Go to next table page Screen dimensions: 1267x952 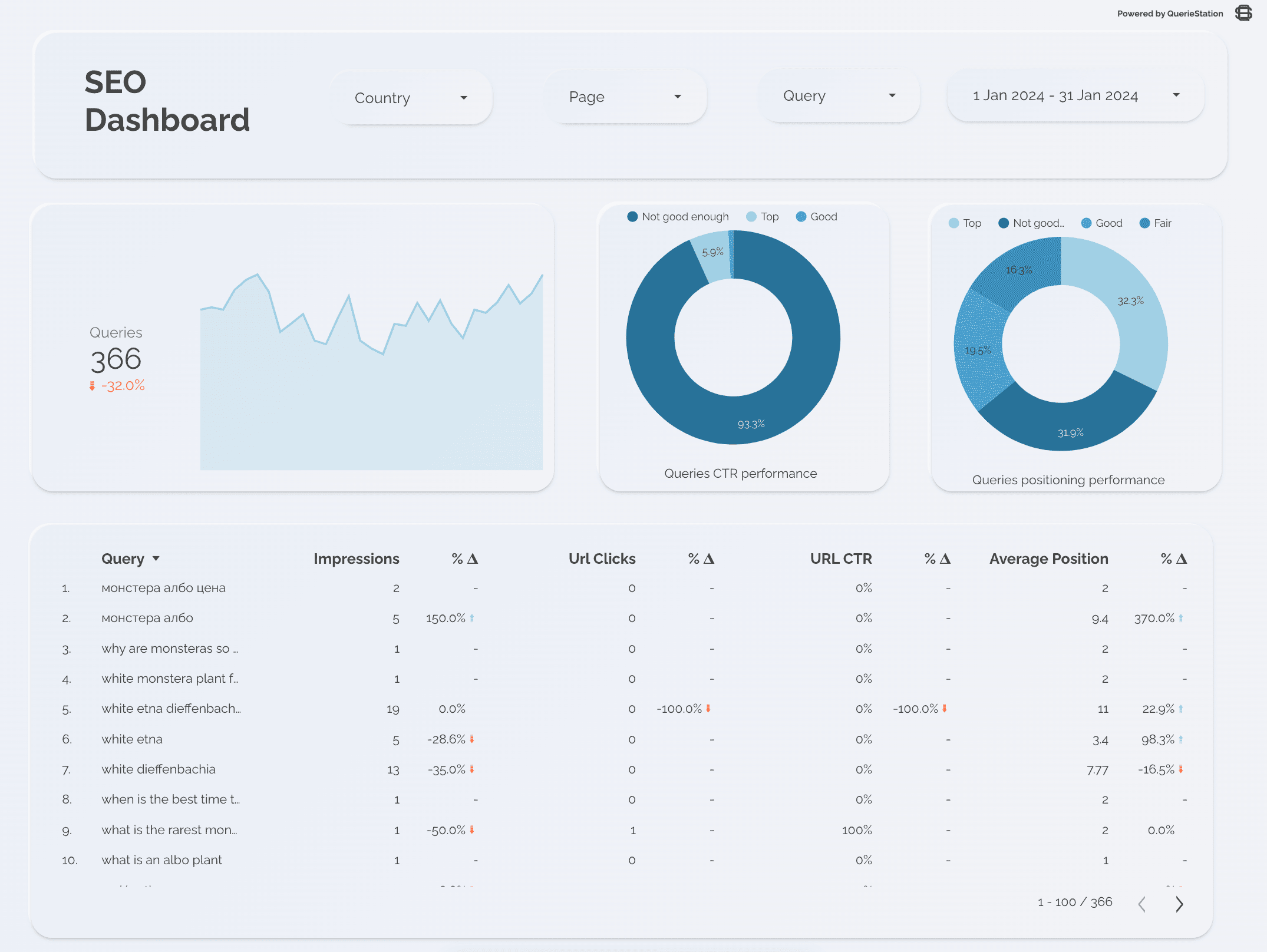pyautogui.click(x=1179, y=904)
